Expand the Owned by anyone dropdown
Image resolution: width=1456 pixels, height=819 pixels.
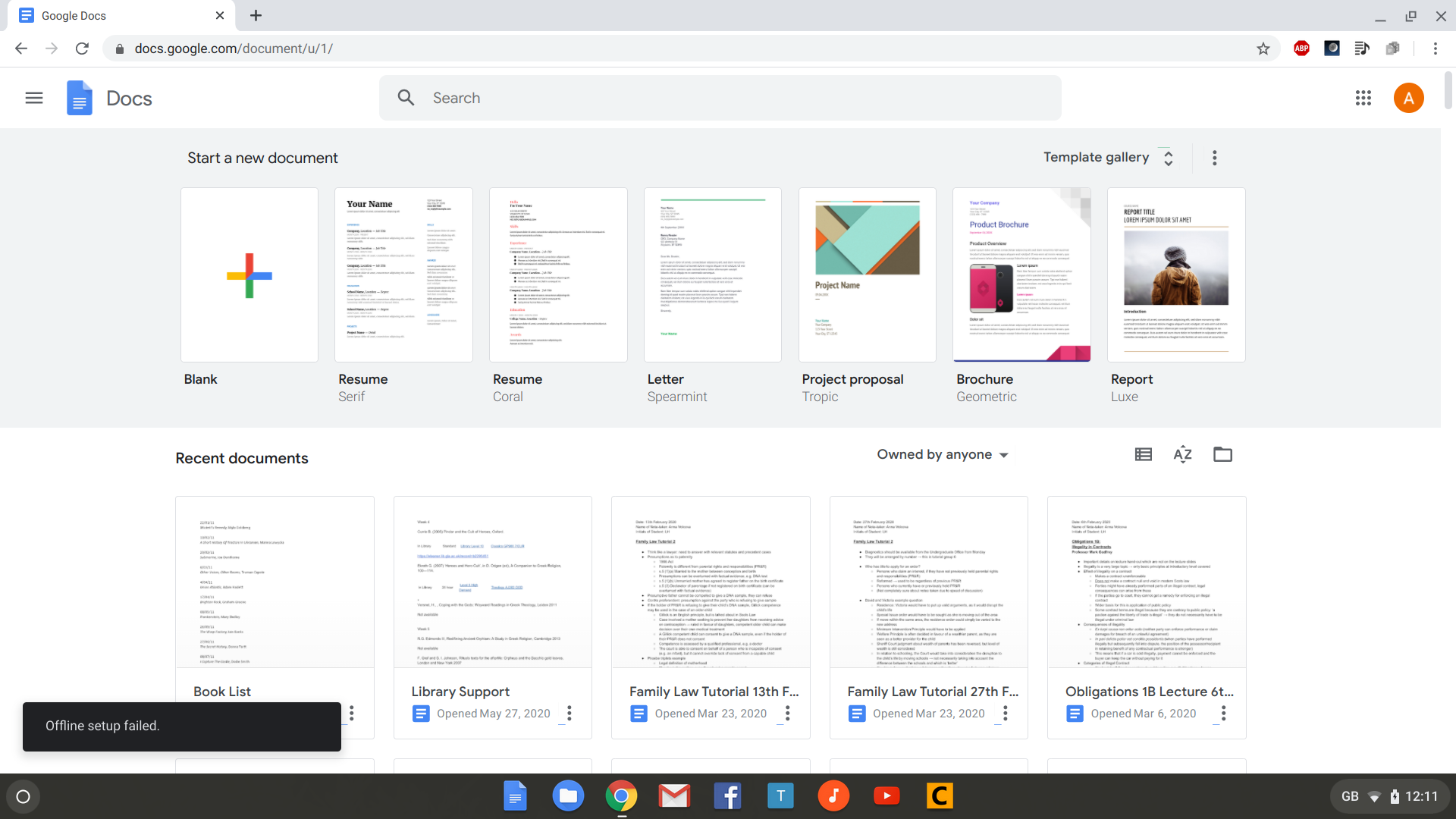pos(940,455)
